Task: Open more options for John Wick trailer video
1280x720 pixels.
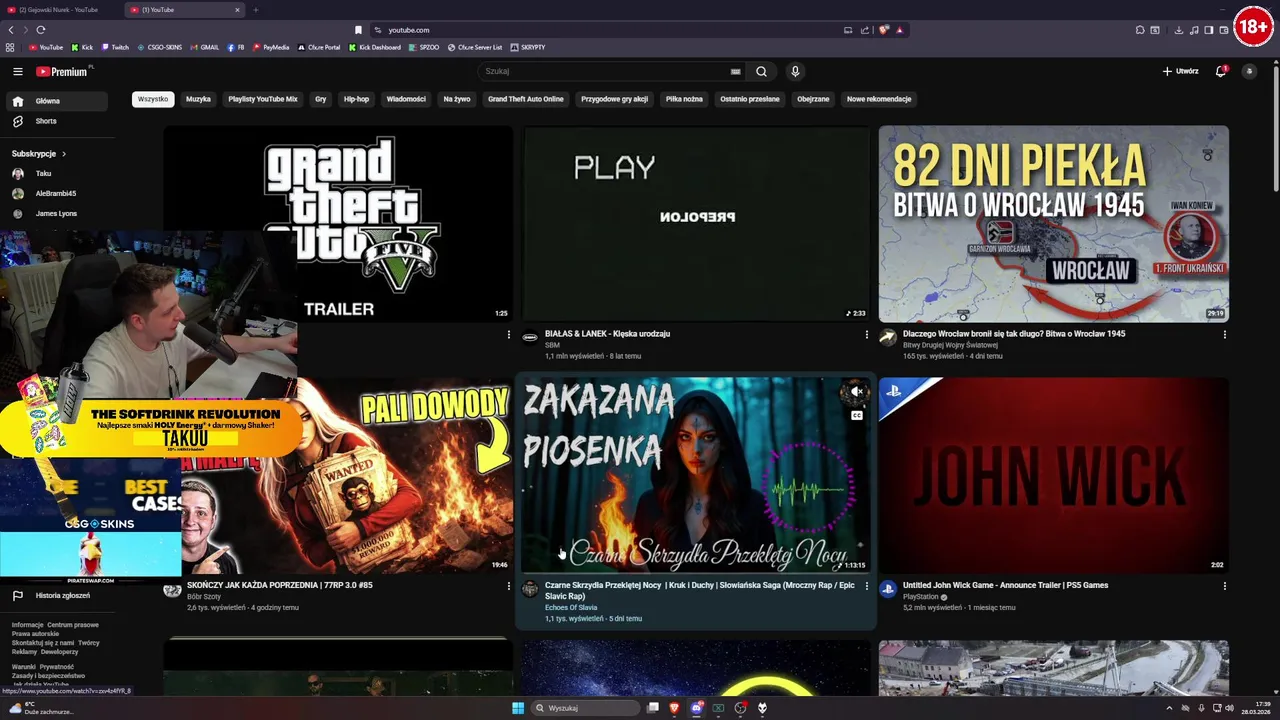Action: 1225,586
